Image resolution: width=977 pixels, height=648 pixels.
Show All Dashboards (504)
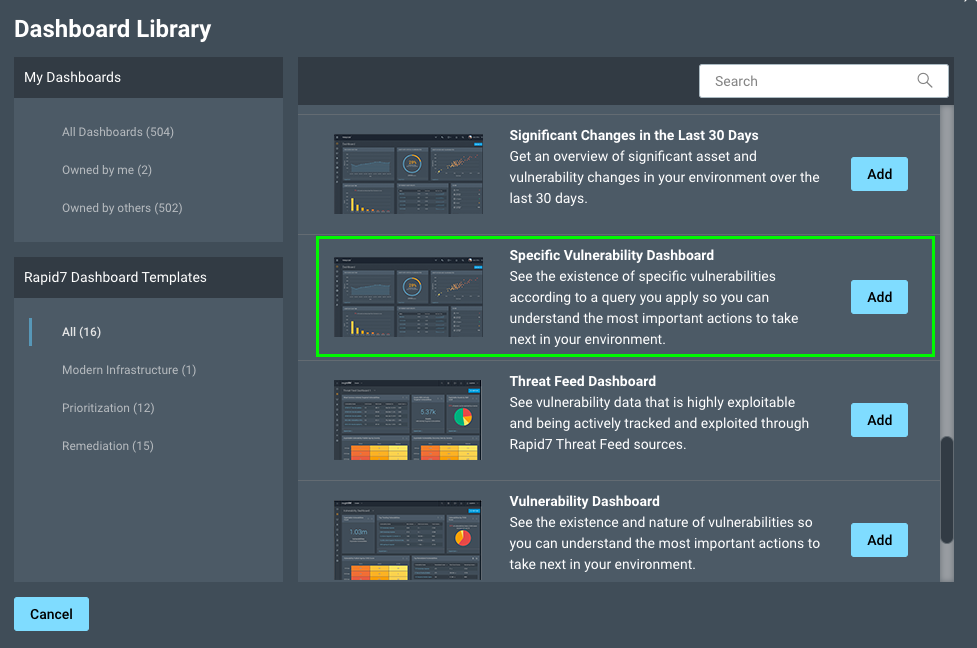[x=118, y=132]
